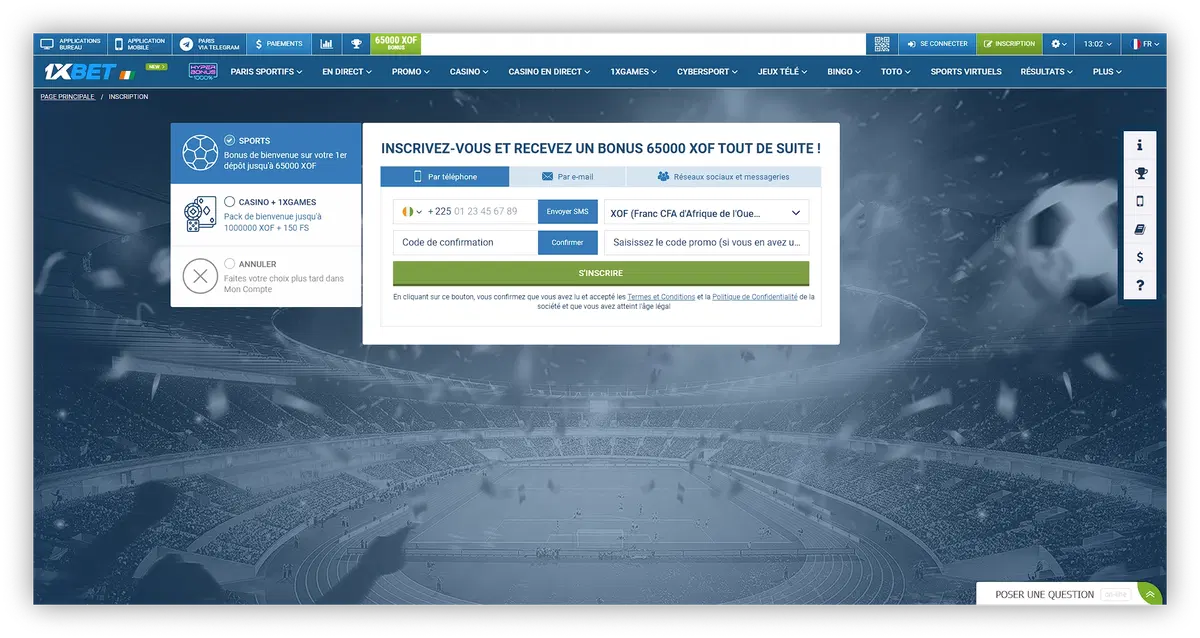Screen dimensions: 1200x638
Task: Expand the Résultats menu
Action: (1046, 72)
